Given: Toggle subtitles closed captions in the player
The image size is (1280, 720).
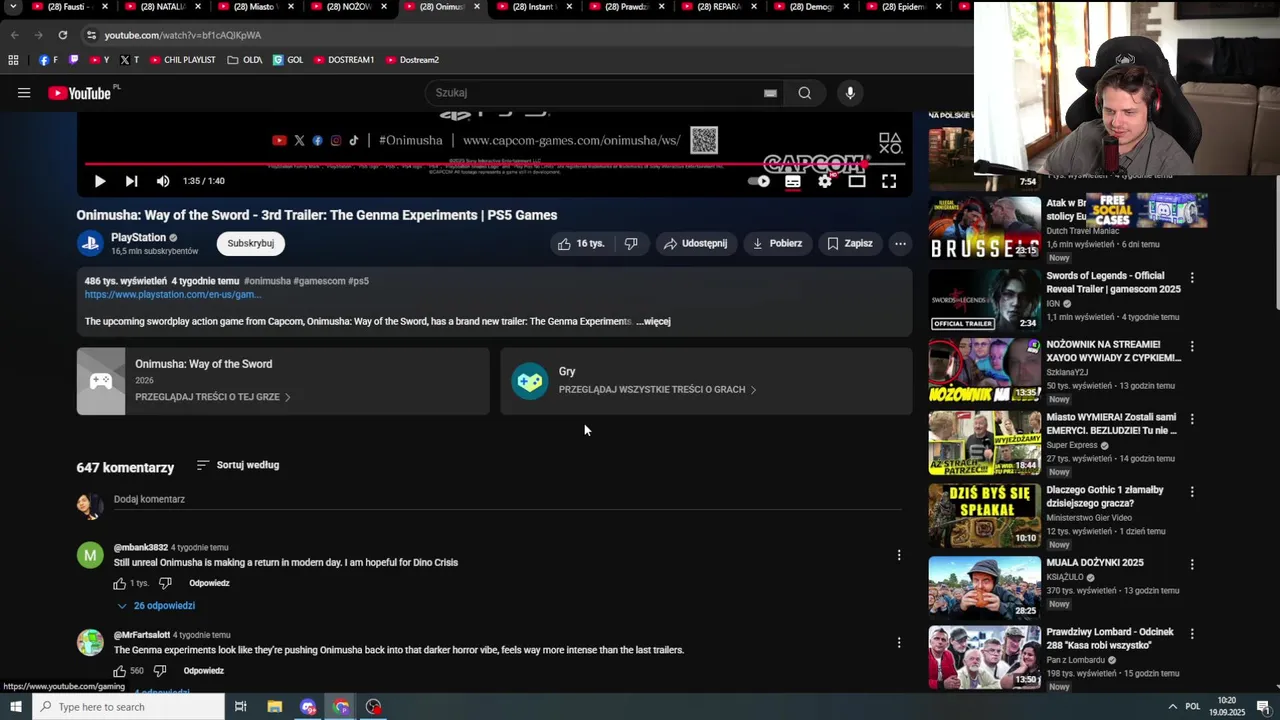Looking at the screenshot, I should pos(793,181).
